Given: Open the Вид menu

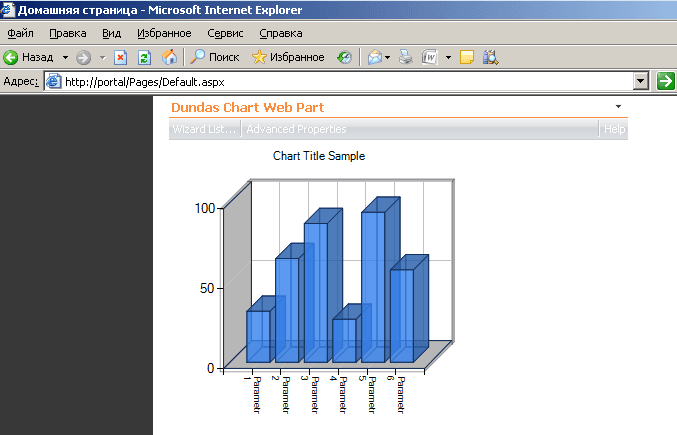Looking at the screenshot, I should tap(111, 33).
